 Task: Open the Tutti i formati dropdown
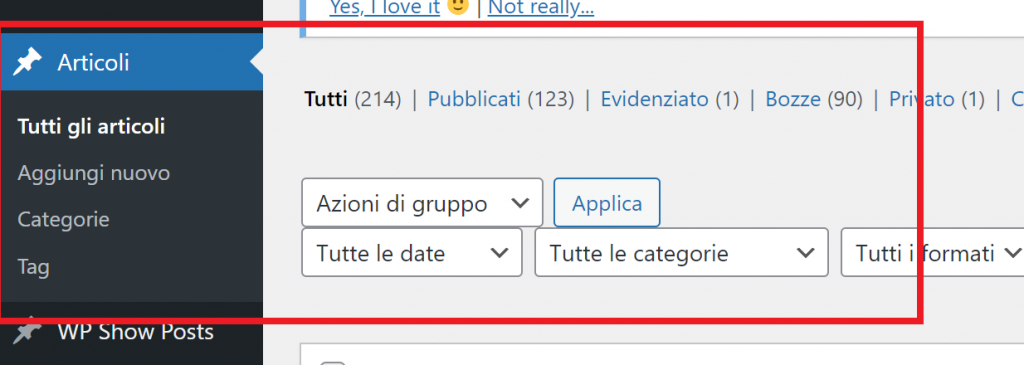click(x=932, y=252)
